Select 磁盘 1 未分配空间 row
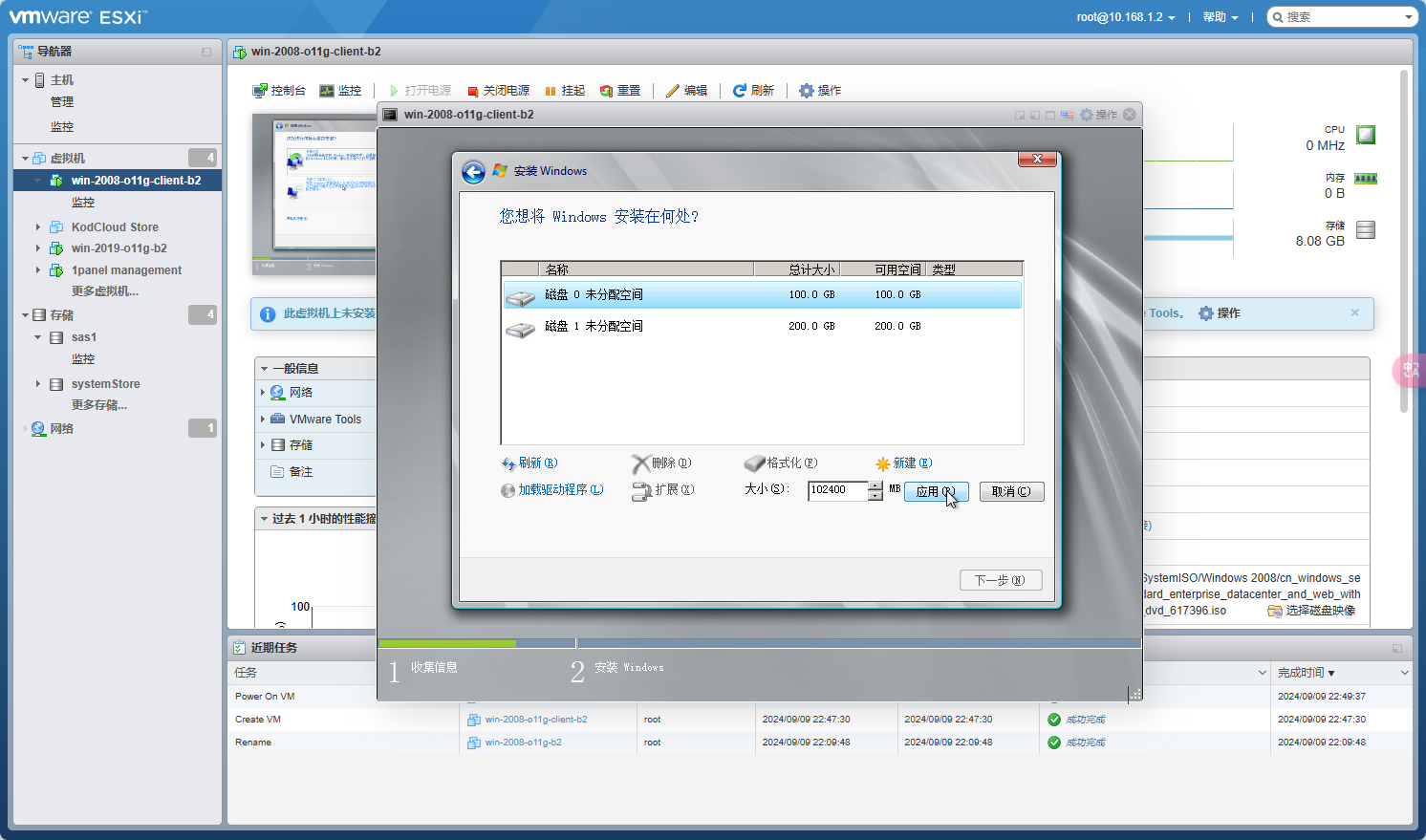 [763, 327]
